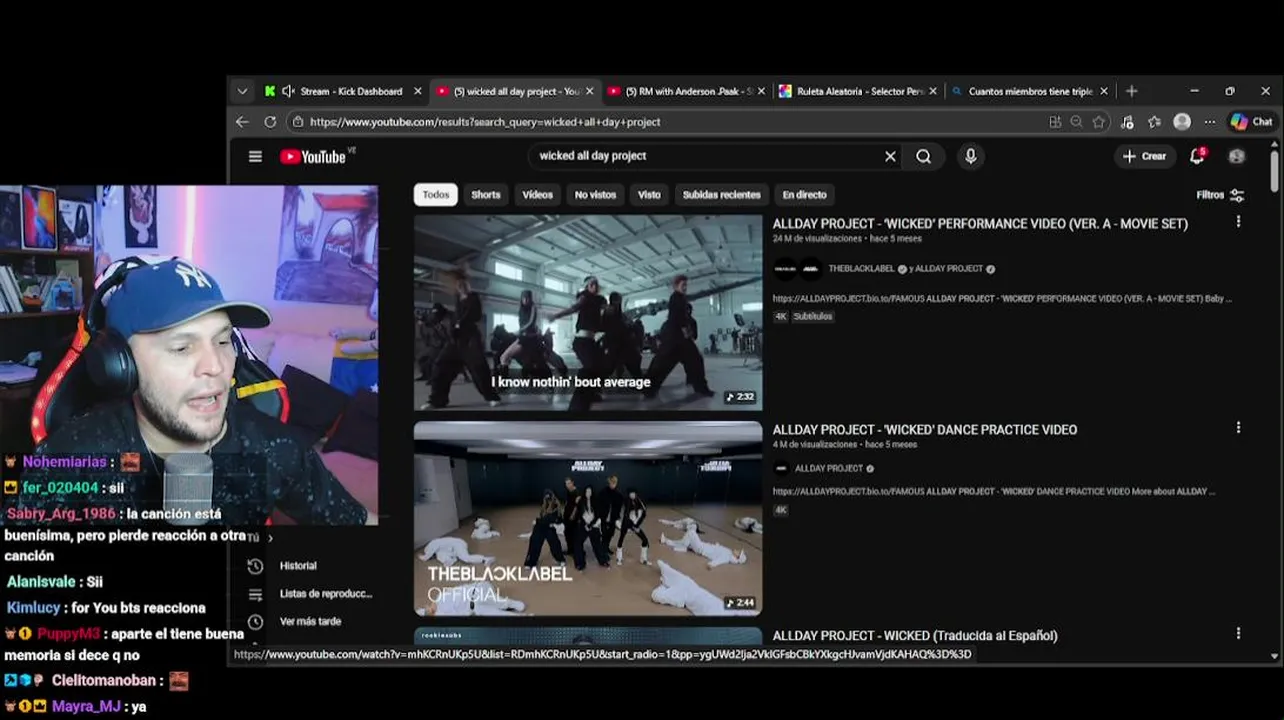The image size is (1284, 720).
Task: Open the app/reader icon in address bar
Action: click(x=1055, y=122)
